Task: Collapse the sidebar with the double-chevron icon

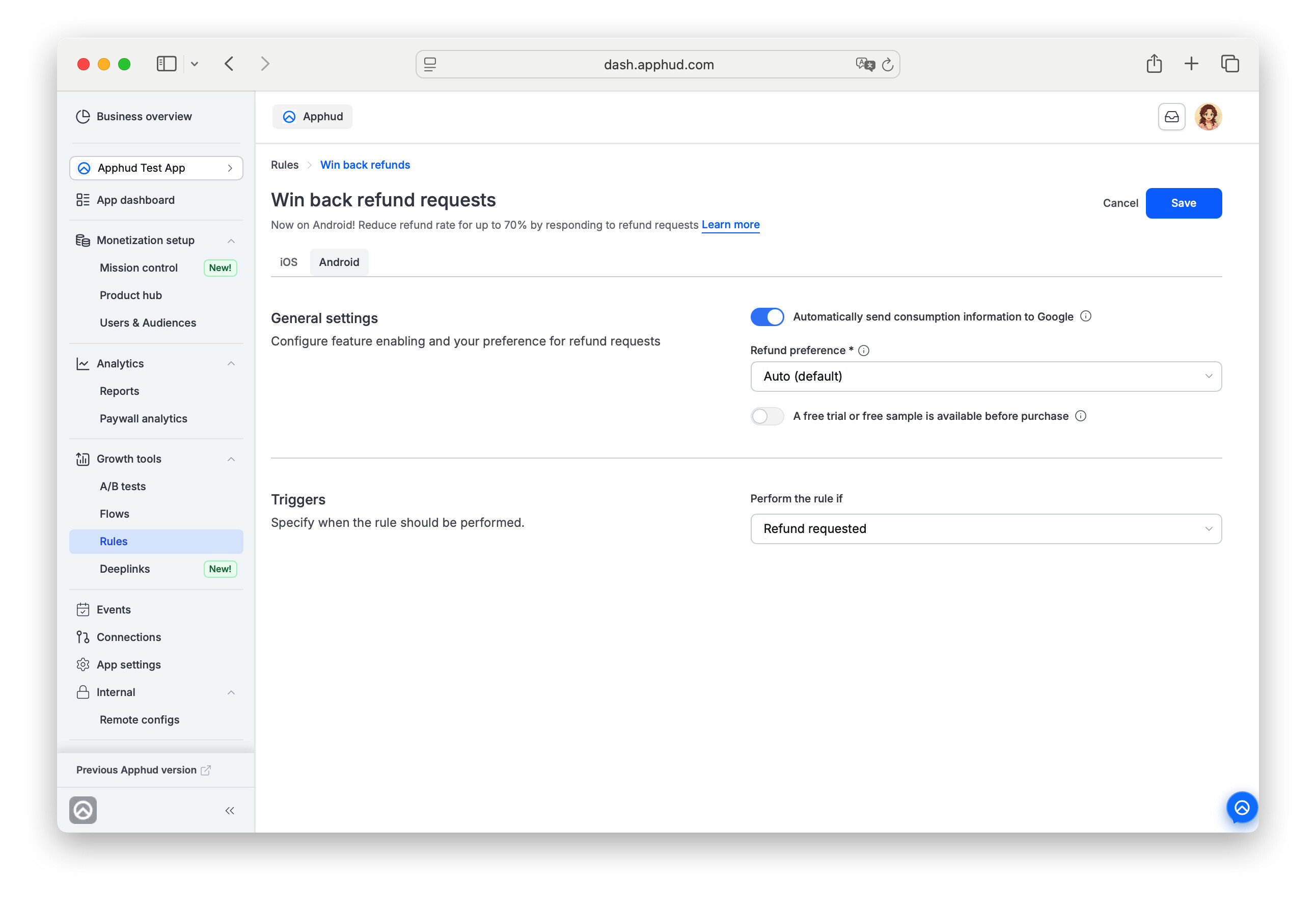Action: (229, 811)
